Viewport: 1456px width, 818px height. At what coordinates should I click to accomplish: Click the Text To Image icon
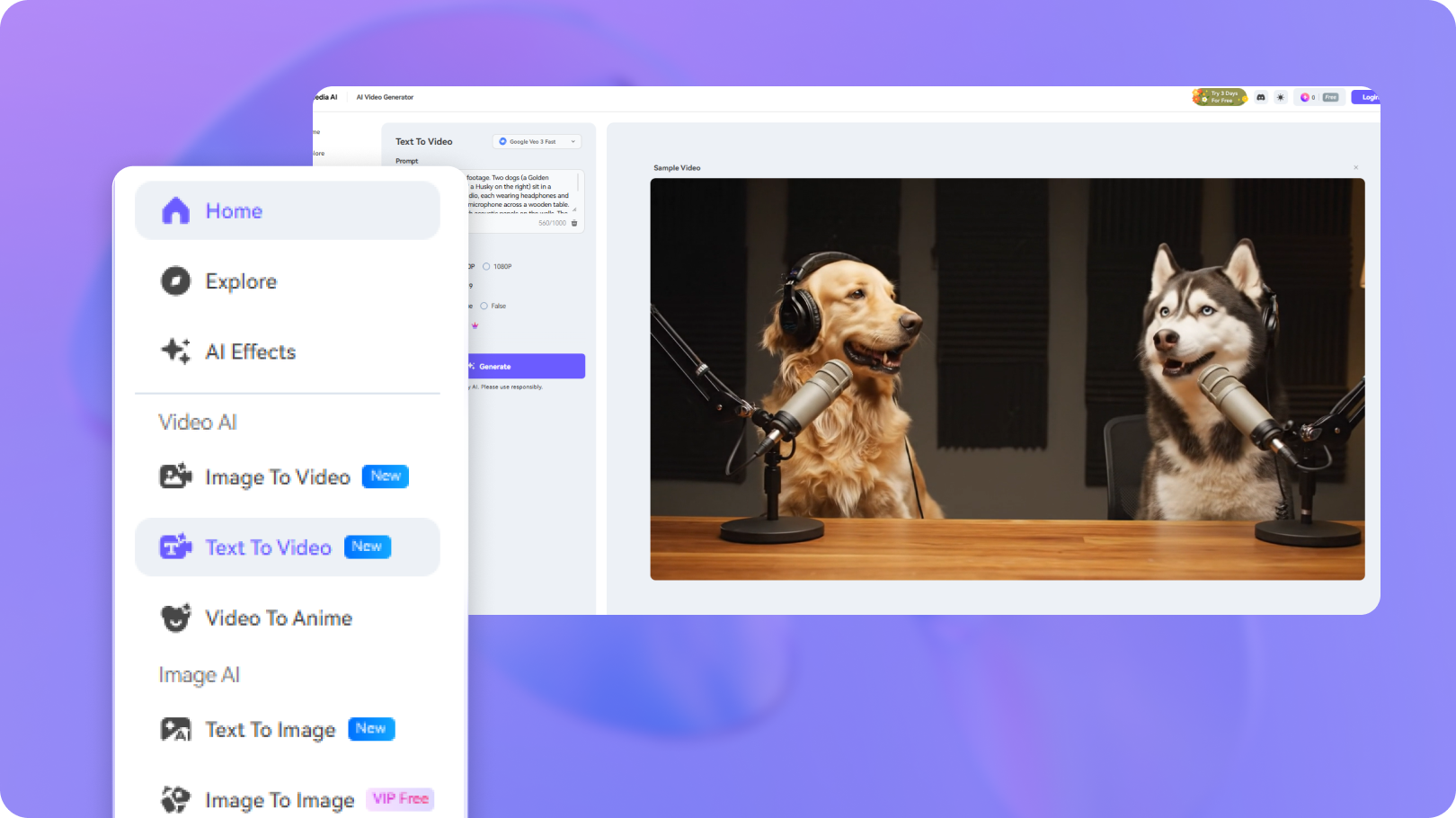(175, 729)
